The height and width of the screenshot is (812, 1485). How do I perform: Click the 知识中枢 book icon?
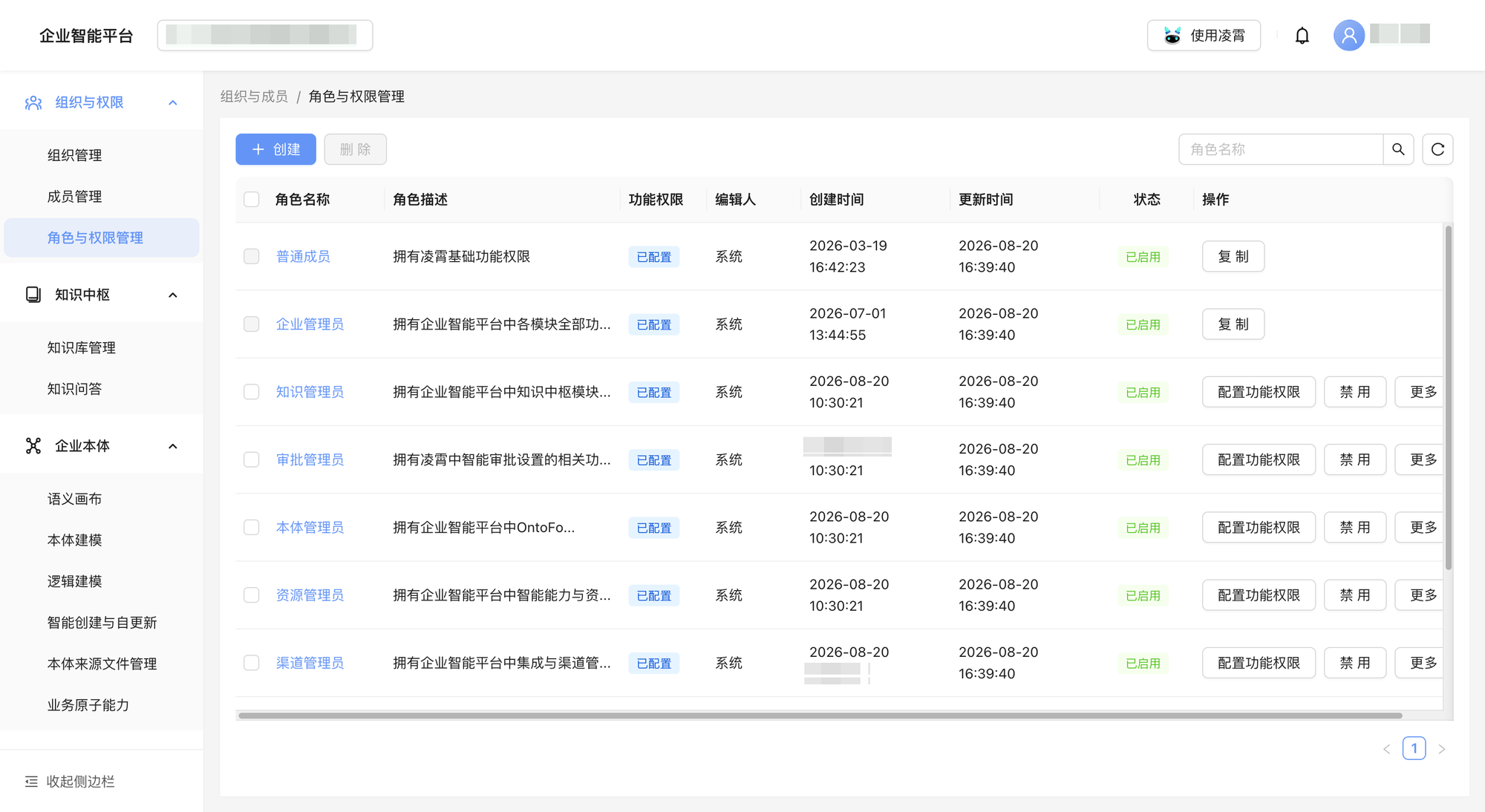(x=33, y=295)
